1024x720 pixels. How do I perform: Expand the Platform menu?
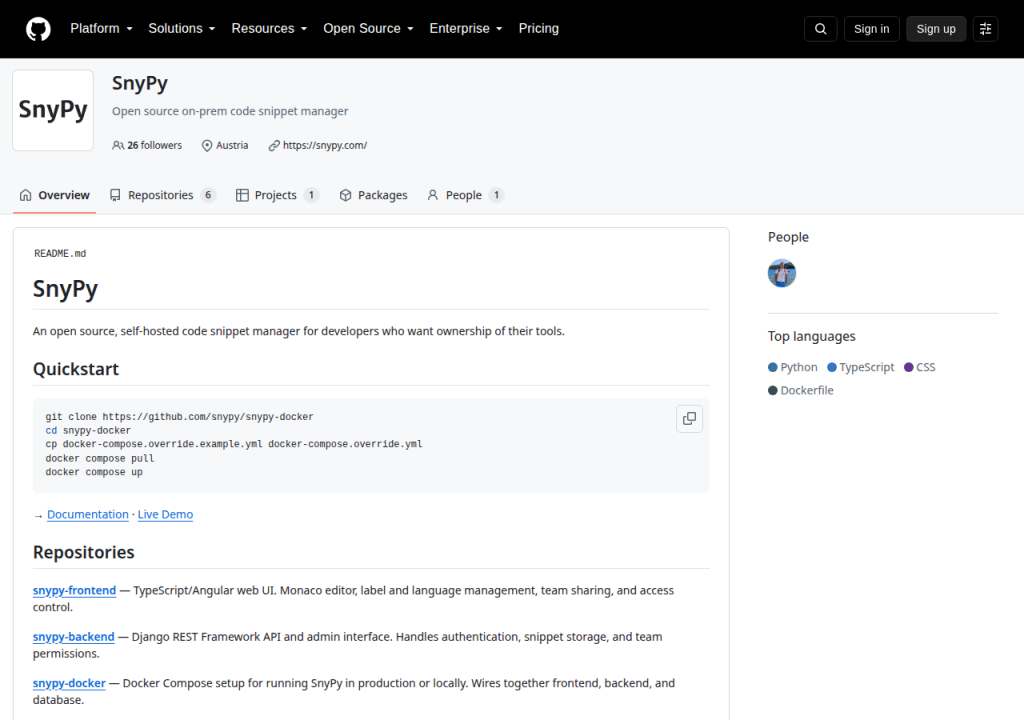click(101, 29)
